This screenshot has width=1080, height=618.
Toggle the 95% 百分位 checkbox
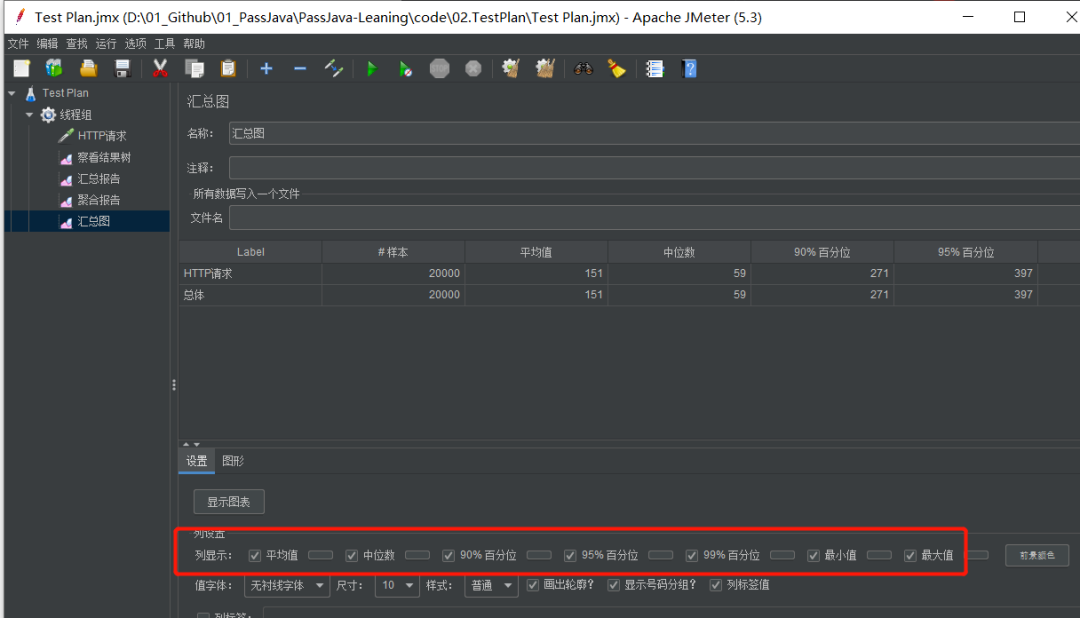click(x=570, y=555)
